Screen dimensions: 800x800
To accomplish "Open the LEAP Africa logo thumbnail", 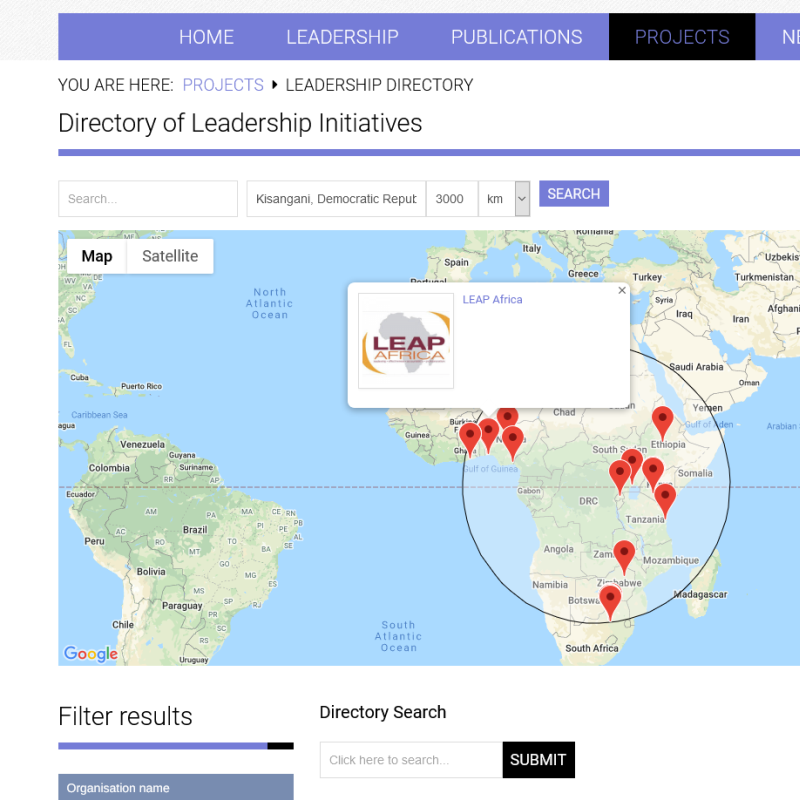I will pyautogui.click(x=406, y=341).
